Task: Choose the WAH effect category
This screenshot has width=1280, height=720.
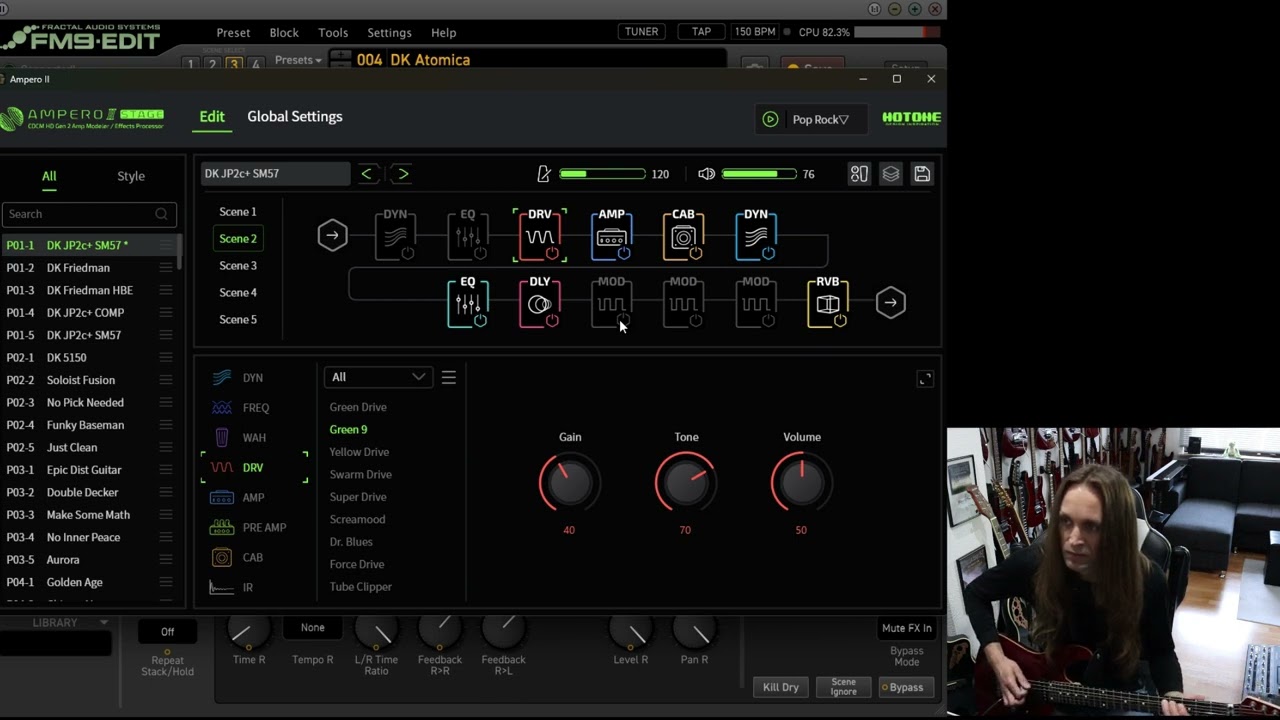Action: tap(239, 437)
